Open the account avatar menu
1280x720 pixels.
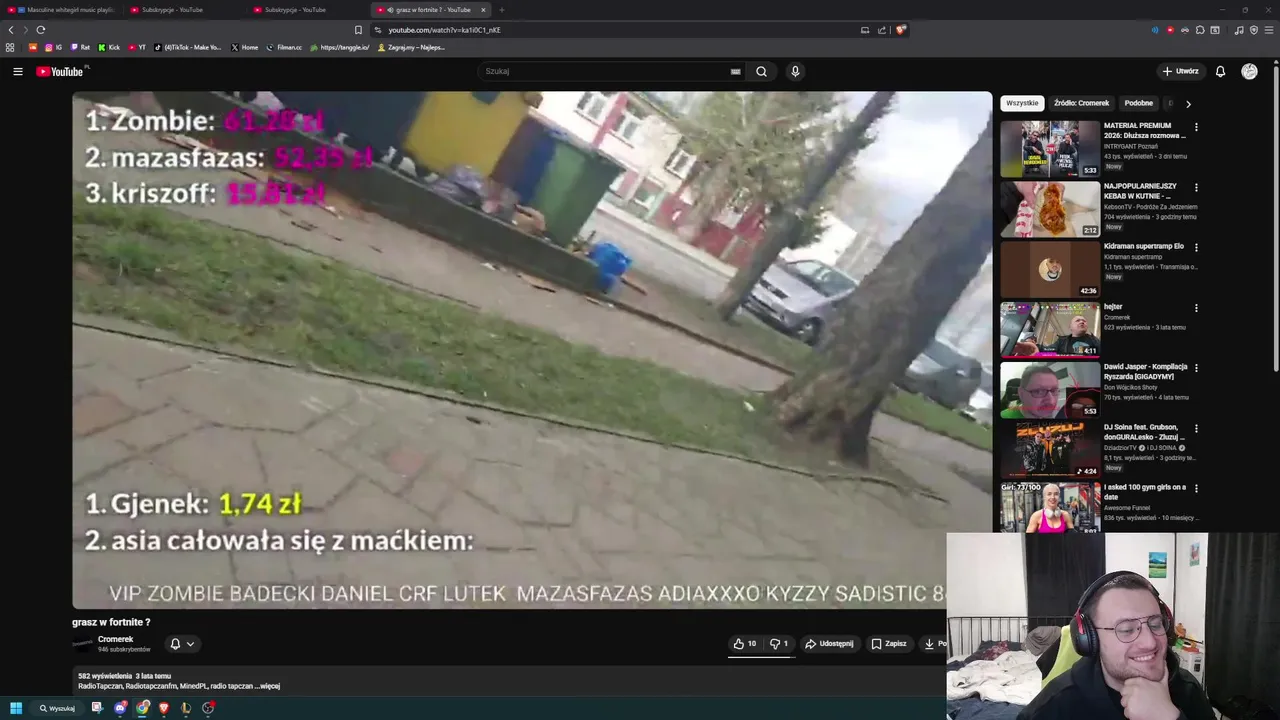[1249, 71]
